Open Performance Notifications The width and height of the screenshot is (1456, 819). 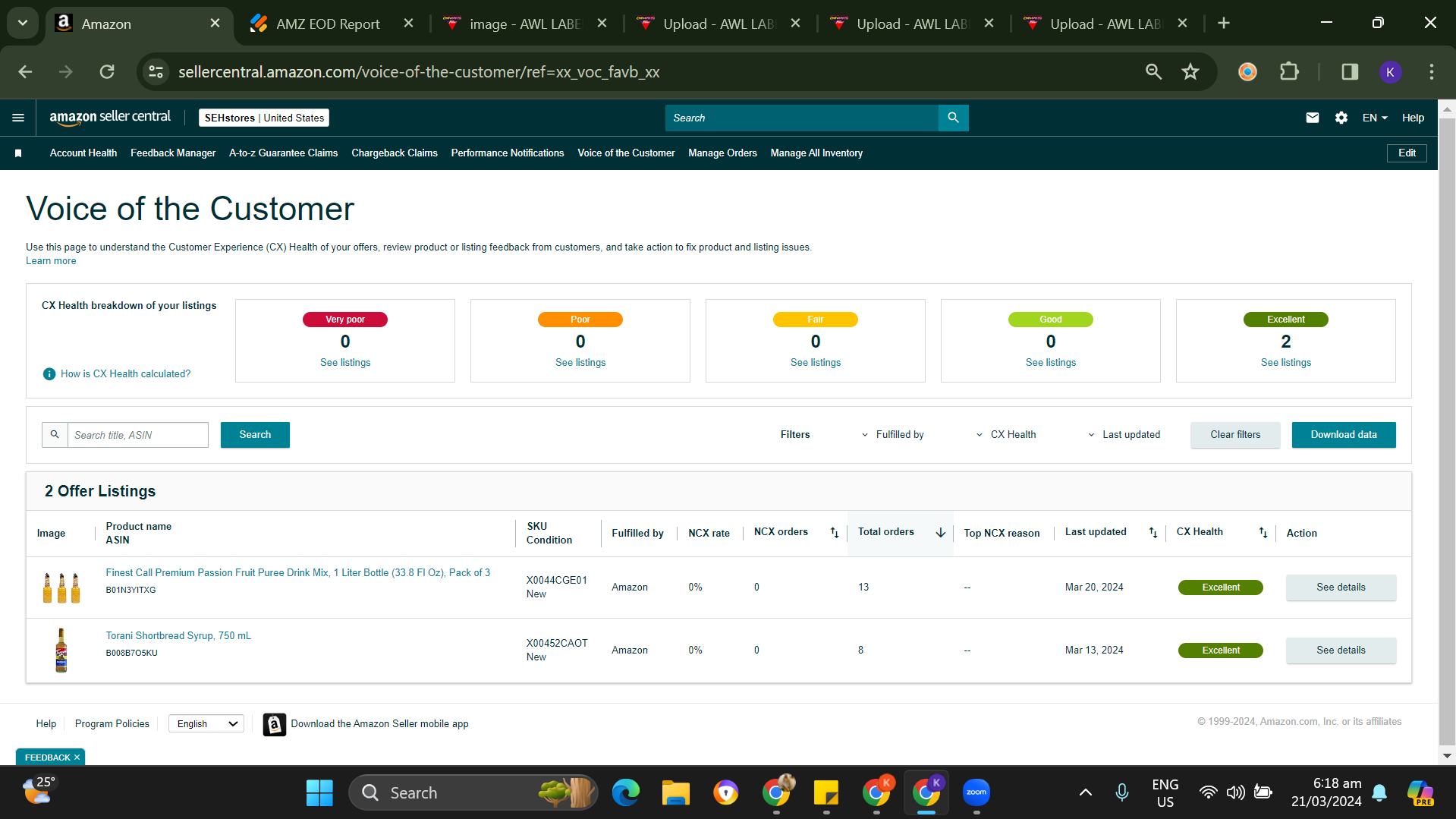(508, 153)
